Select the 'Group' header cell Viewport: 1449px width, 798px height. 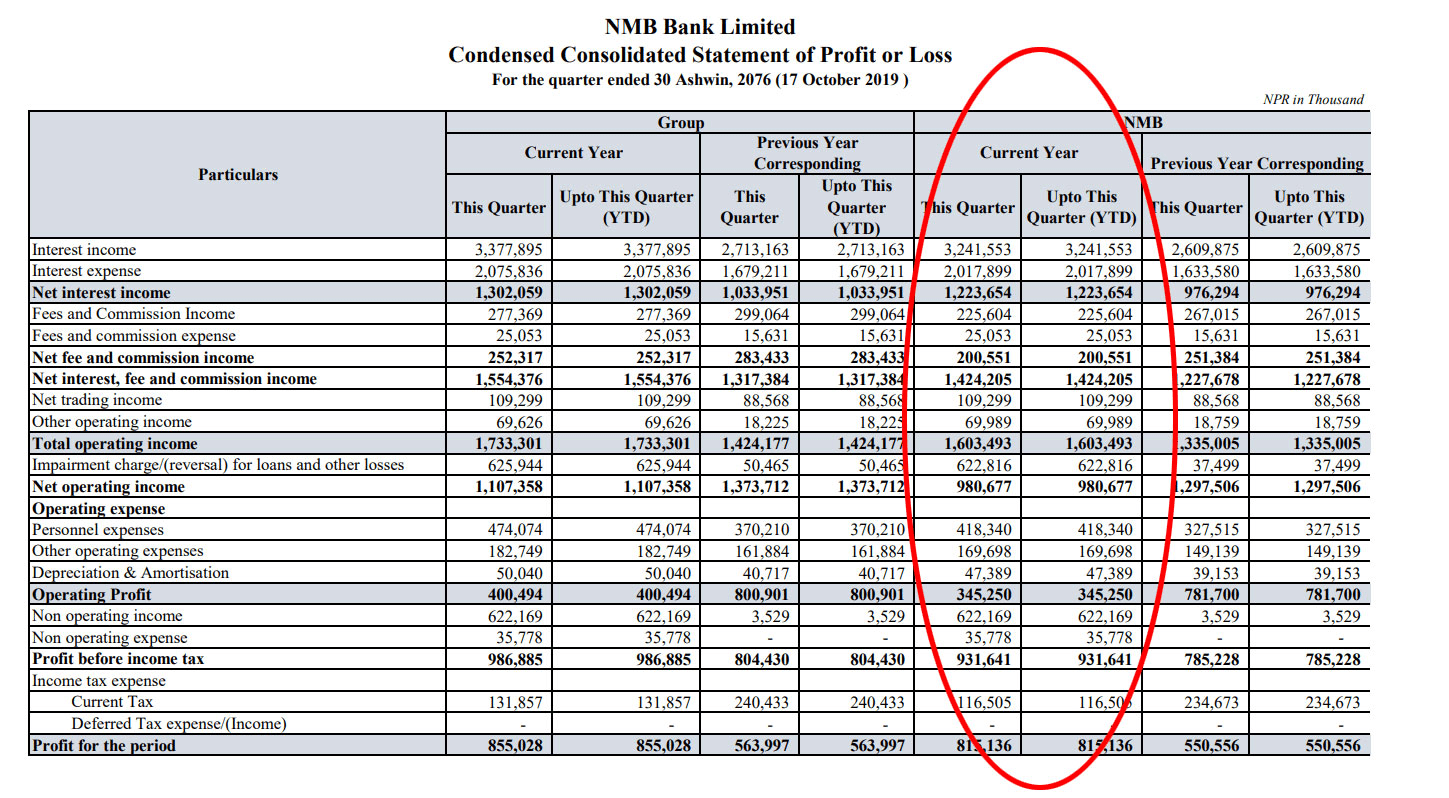tap(680, 123)
